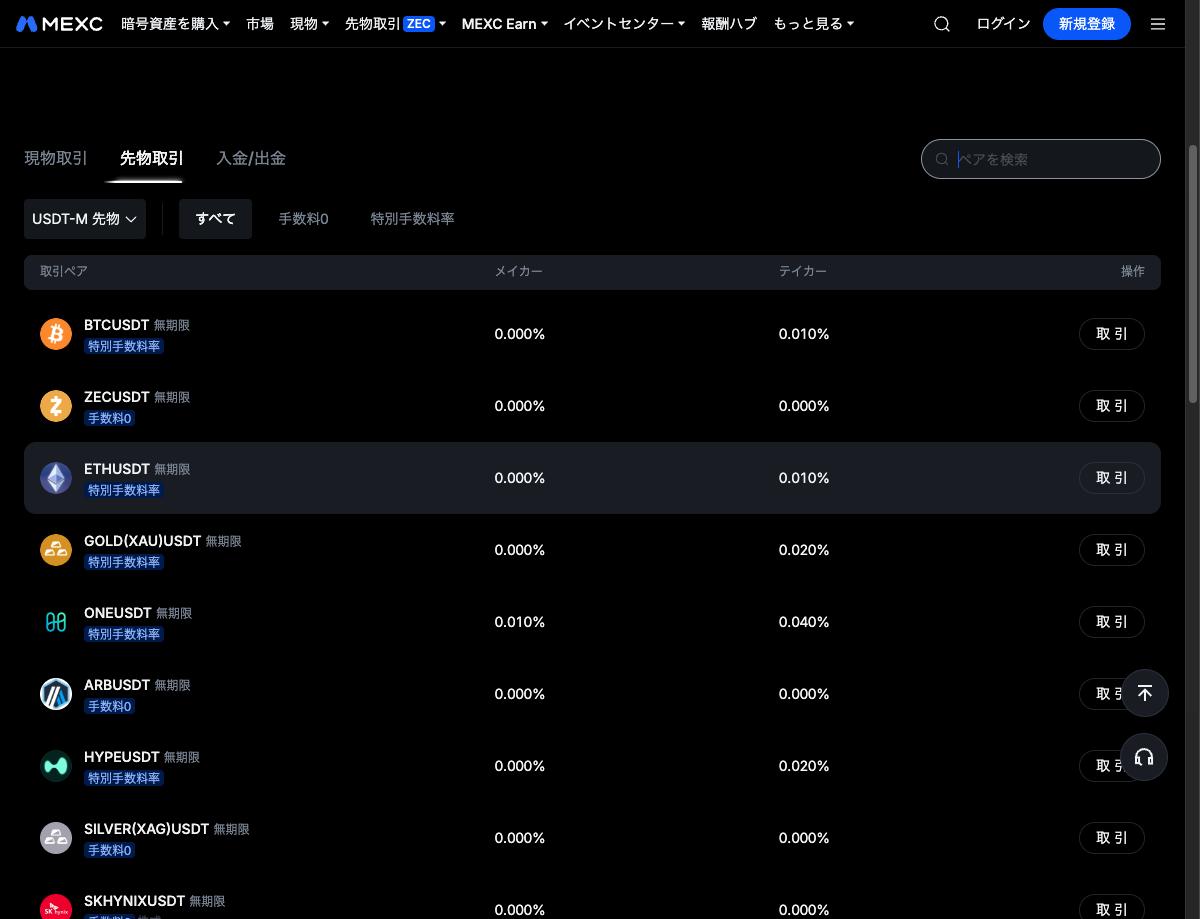Click the HYPEUSDT pair name
The height and width of the screenshot is (919, 1200).
pyautogui.click(x=122, y=757)
